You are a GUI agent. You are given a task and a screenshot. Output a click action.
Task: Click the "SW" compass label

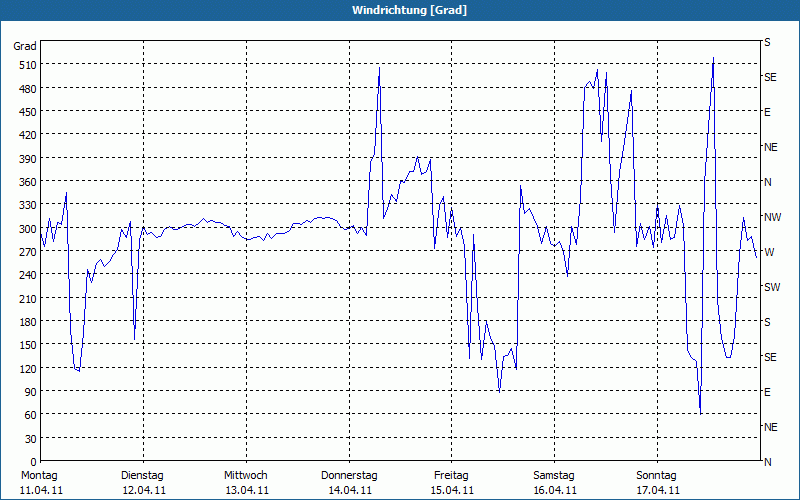click(x=772, y=287)
